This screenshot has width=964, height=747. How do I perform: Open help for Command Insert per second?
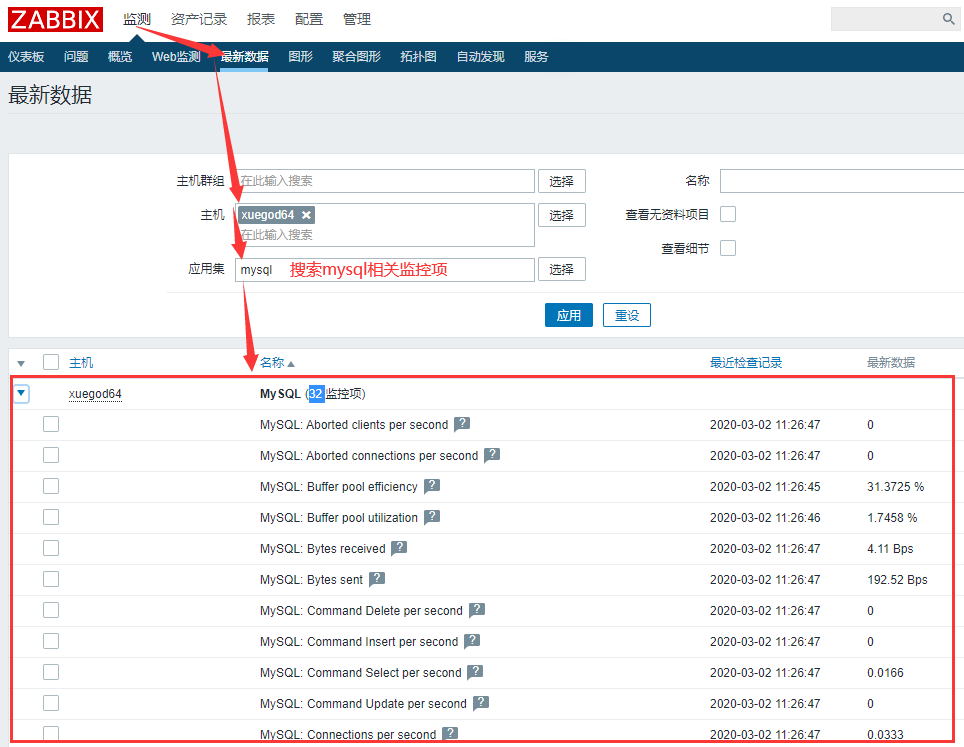(x=472, y=641)
